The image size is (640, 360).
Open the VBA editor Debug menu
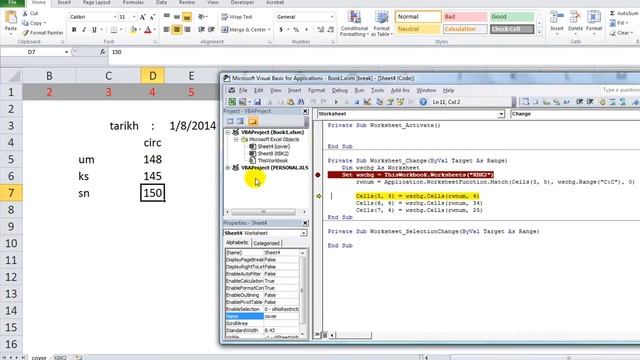[x=340, y=90]
